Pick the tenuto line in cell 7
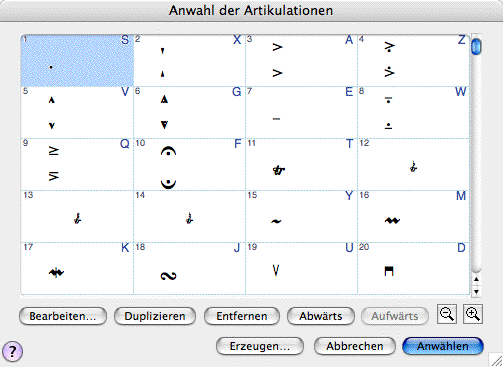Screen dimensions: 503x367 301,113
